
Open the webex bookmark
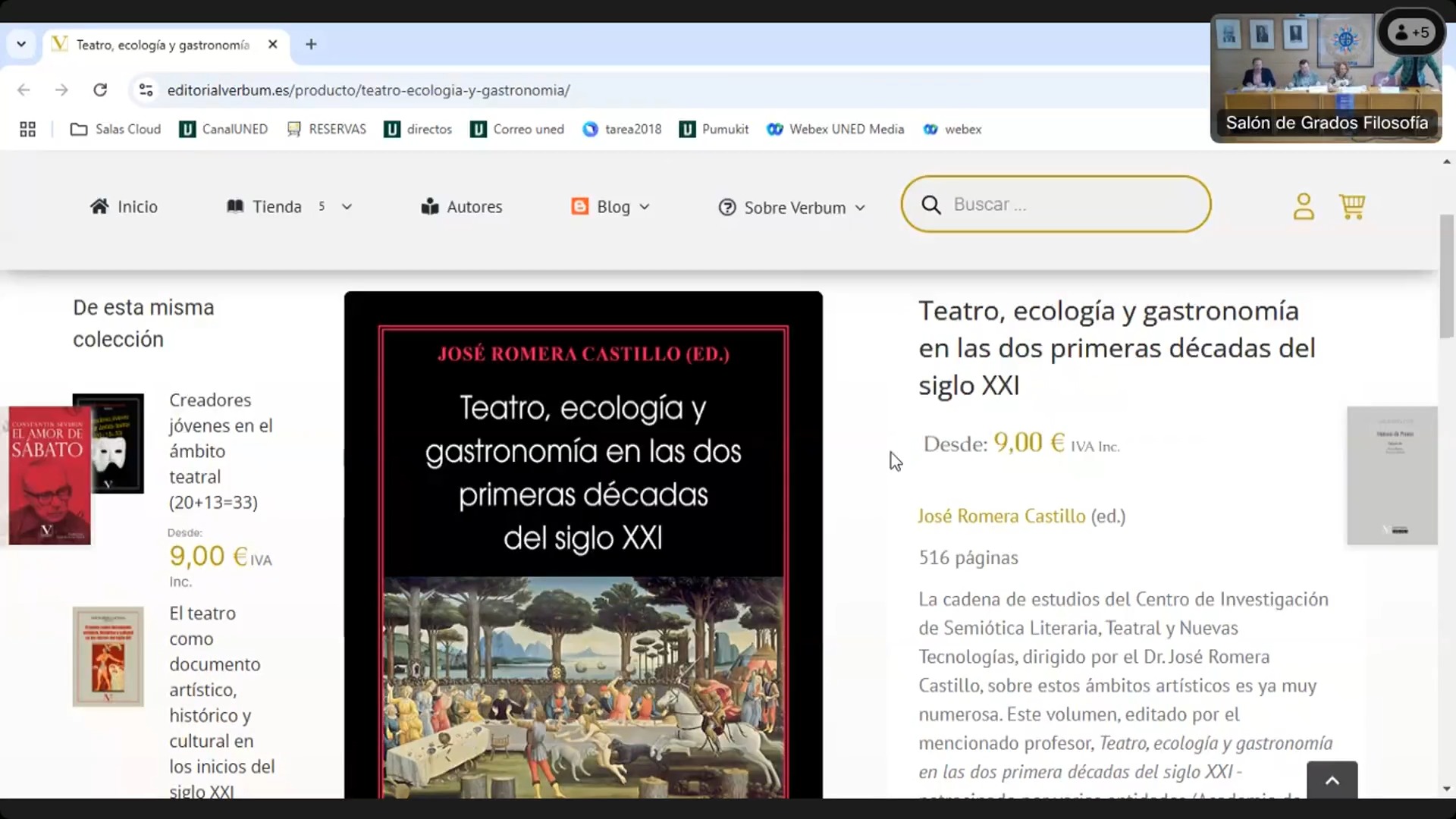952,130
